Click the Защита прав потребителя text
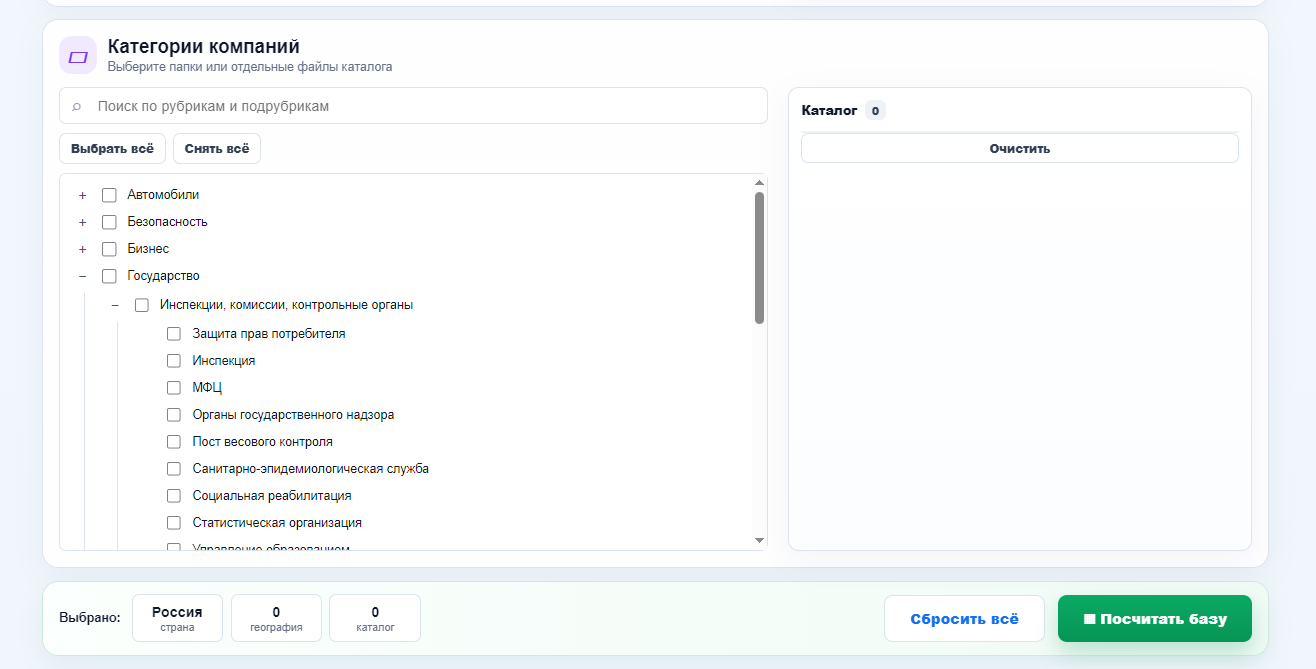Image resolution: width=1316 pixels, height=669 pixels. coord(269,334)
